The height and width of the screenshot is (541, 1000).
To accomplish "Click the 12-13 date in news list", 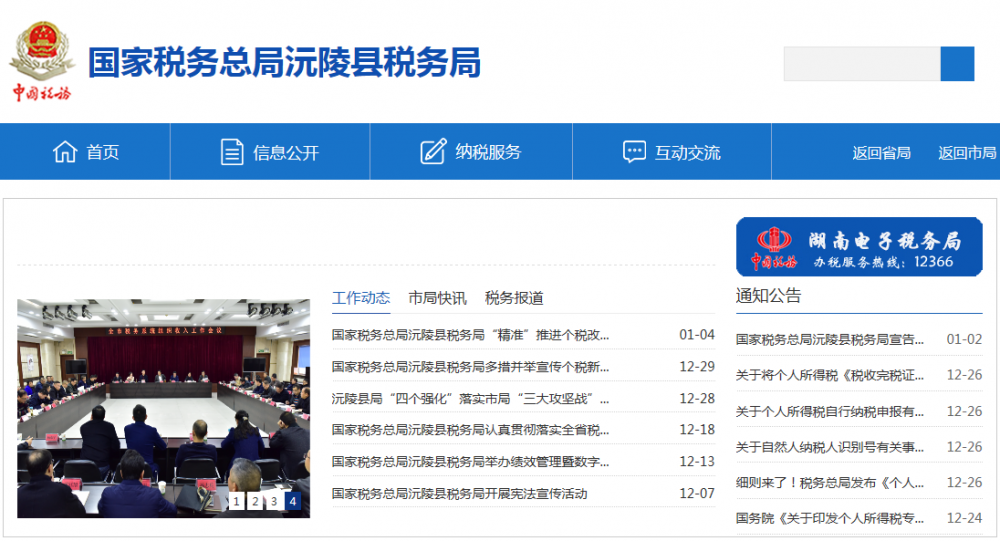I will pyautogui.click(x=696, y=461).
